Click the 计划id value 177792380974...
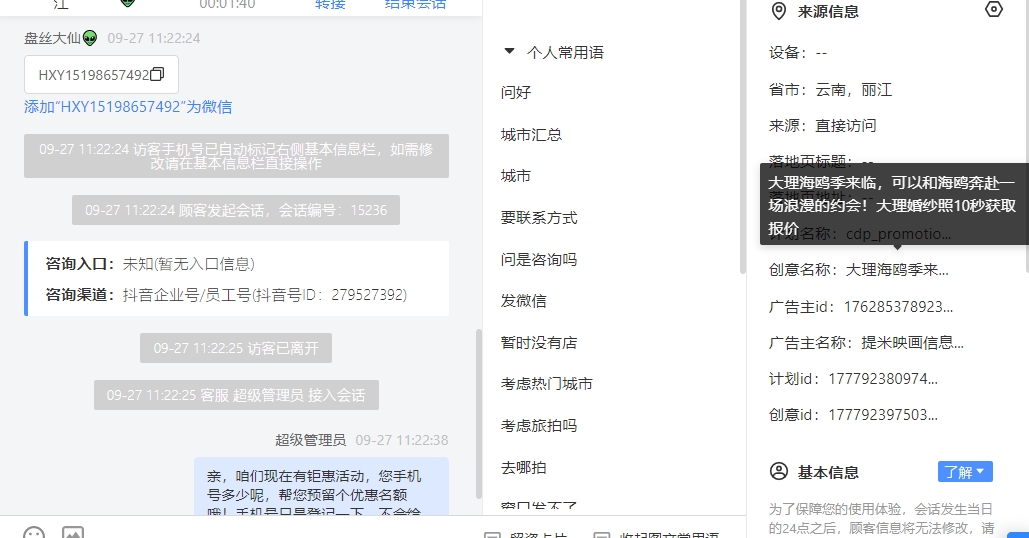 pyautogui.click(x=883, y=379)
